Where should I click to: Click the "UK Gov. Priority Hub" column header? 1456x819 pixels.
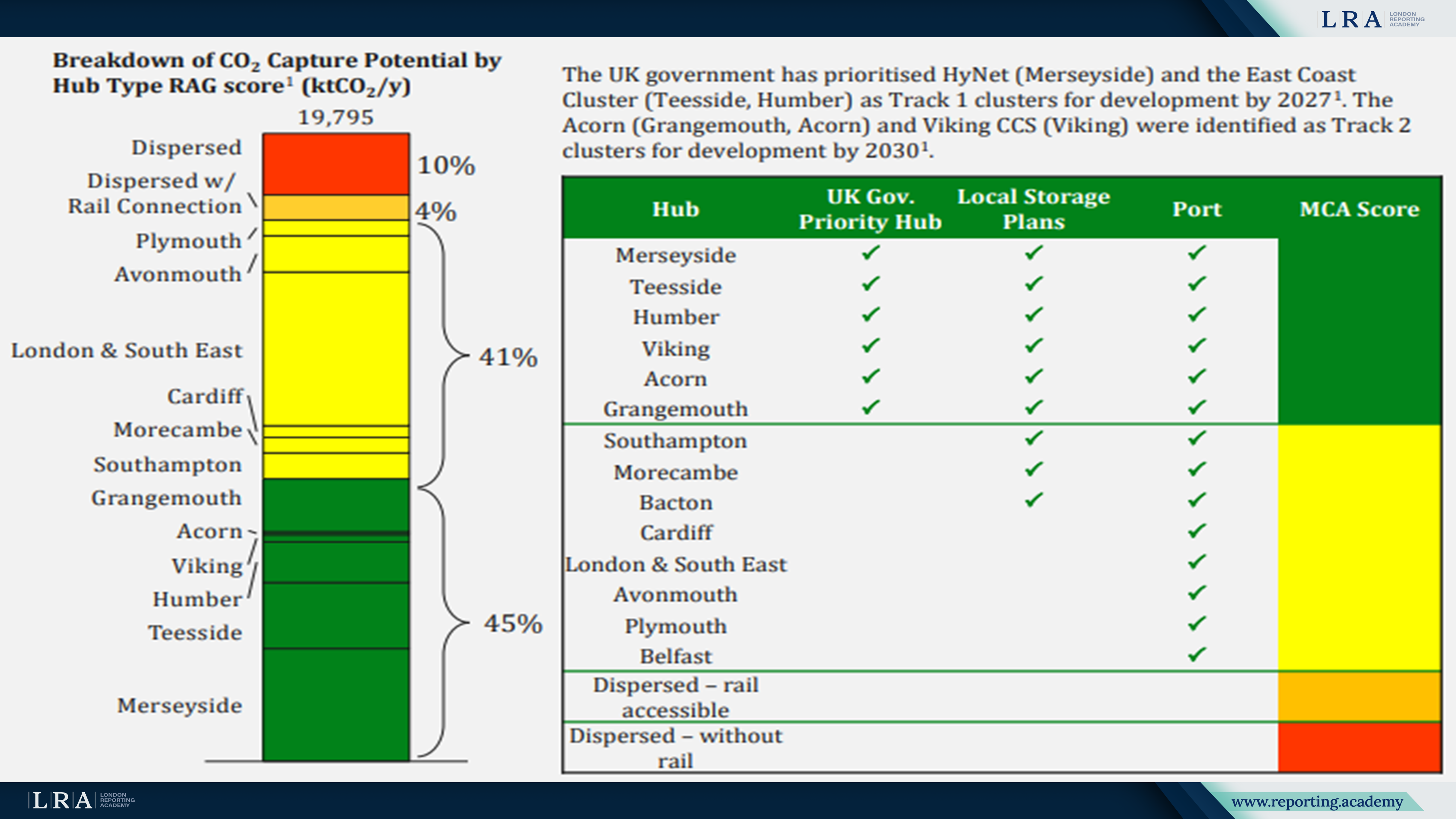click(x=870, y=209)
